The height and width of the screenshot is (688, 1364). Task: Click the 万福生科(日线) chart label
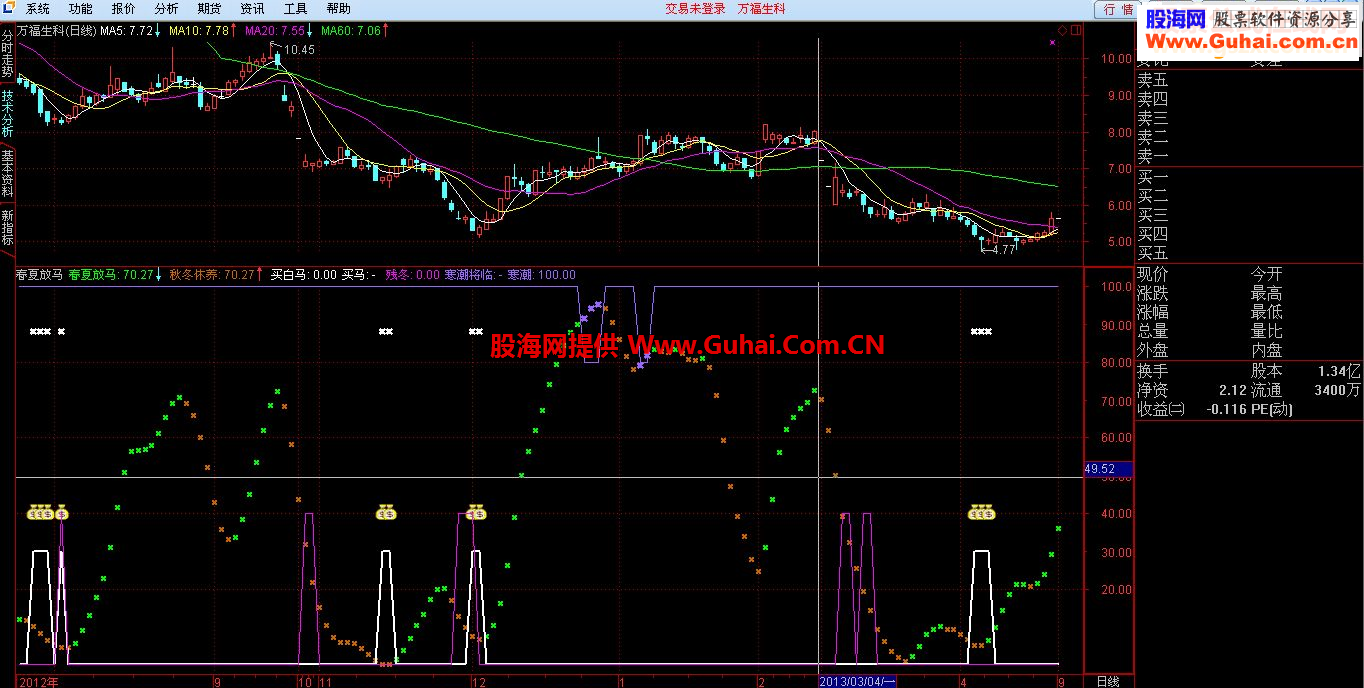pos(56,31)
